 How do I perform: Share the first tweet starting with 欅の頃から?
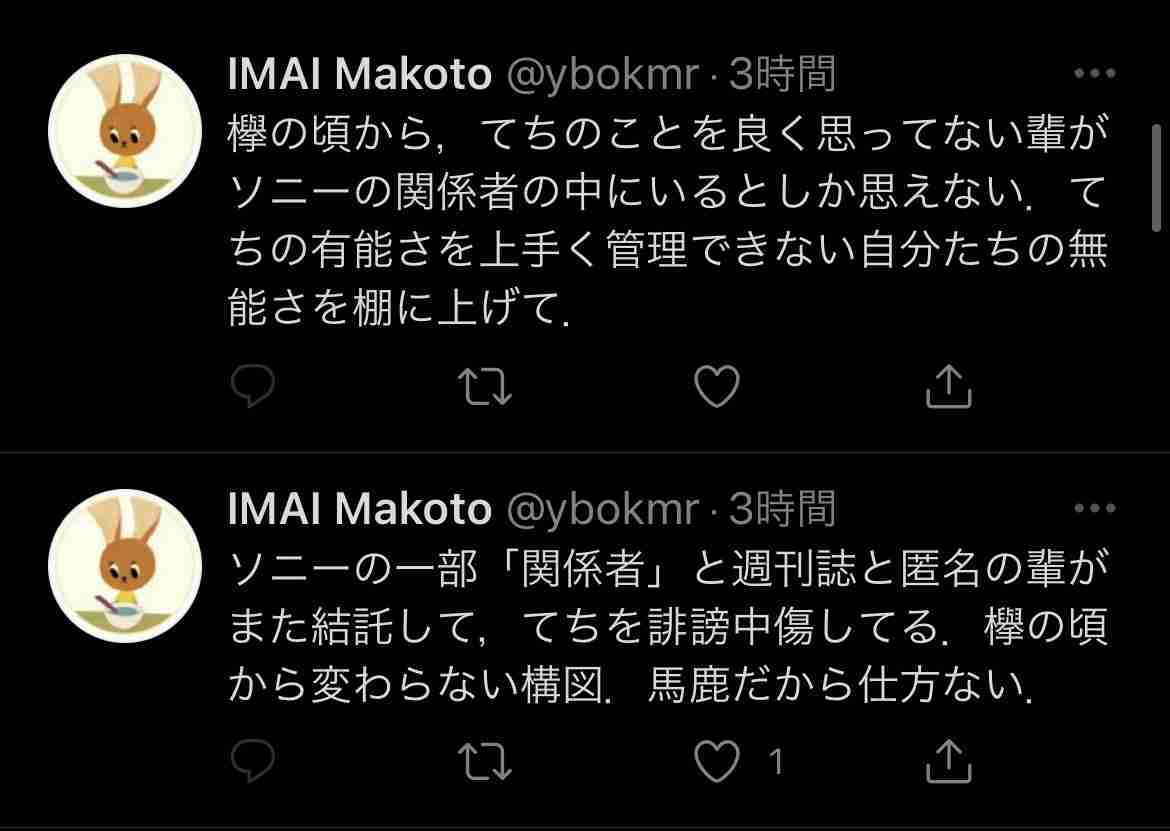click(x=948, y=386)
